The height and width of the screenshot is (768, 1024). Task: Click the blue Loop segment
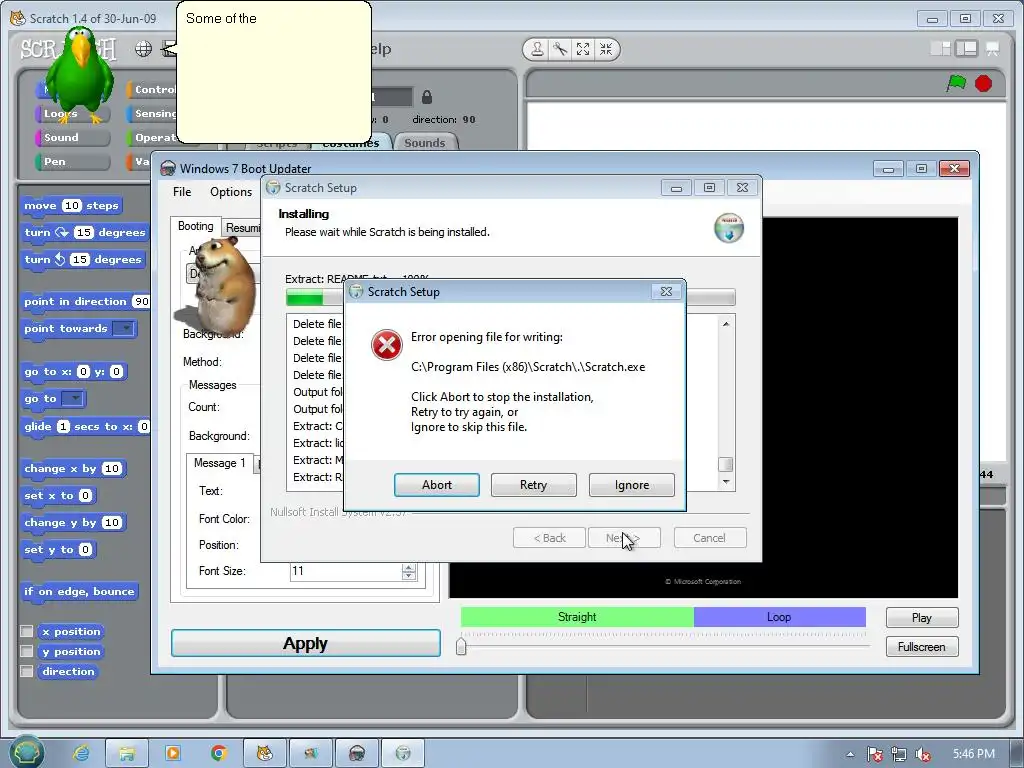779,616
